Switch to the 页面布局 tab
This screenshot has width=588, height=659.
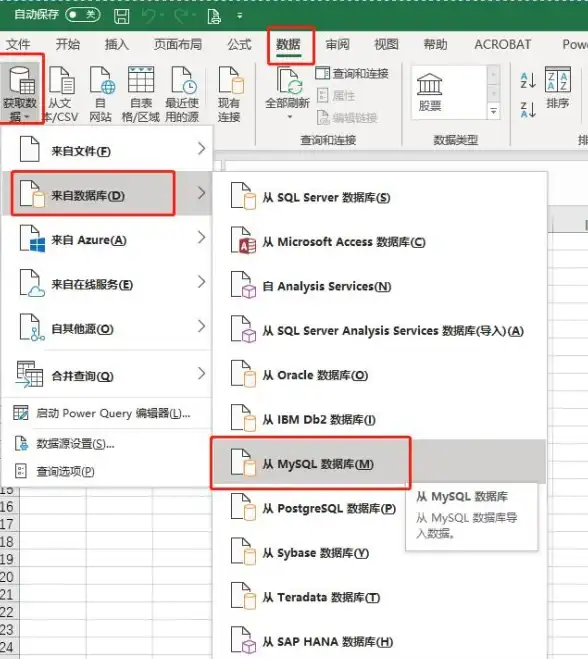177,44
